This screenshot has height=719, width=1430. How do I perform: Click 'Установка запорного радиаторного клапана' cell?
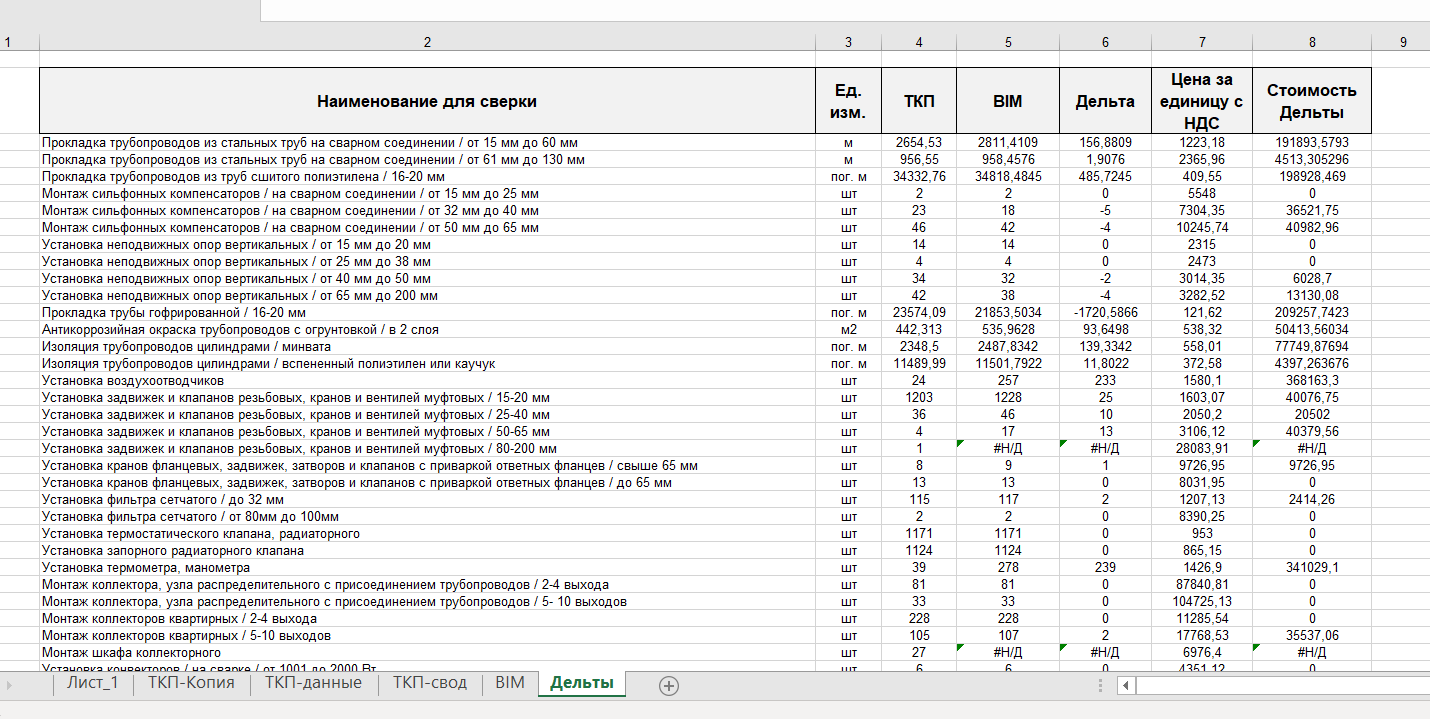(x=427, y=551)
